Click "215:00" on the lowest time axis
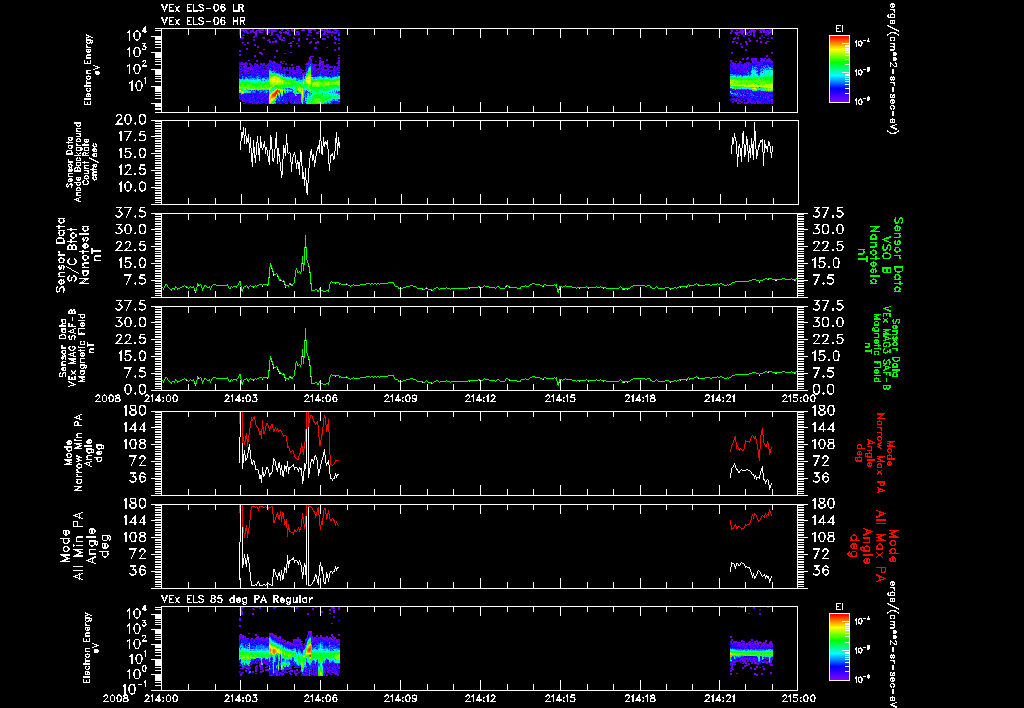Viewport: 1024px width, 708px height. pos(798,698)
